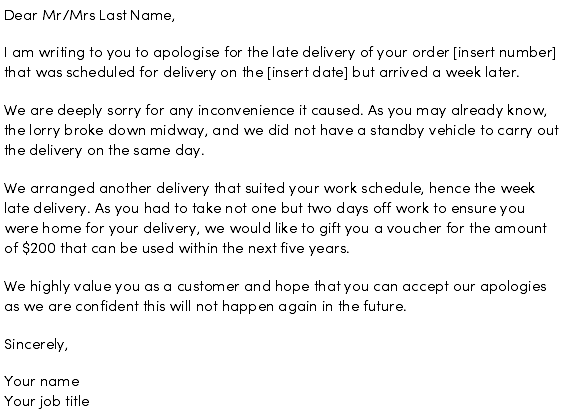
Task: Click the word 'apologise' in first paragraph
Action: point(186,53)
